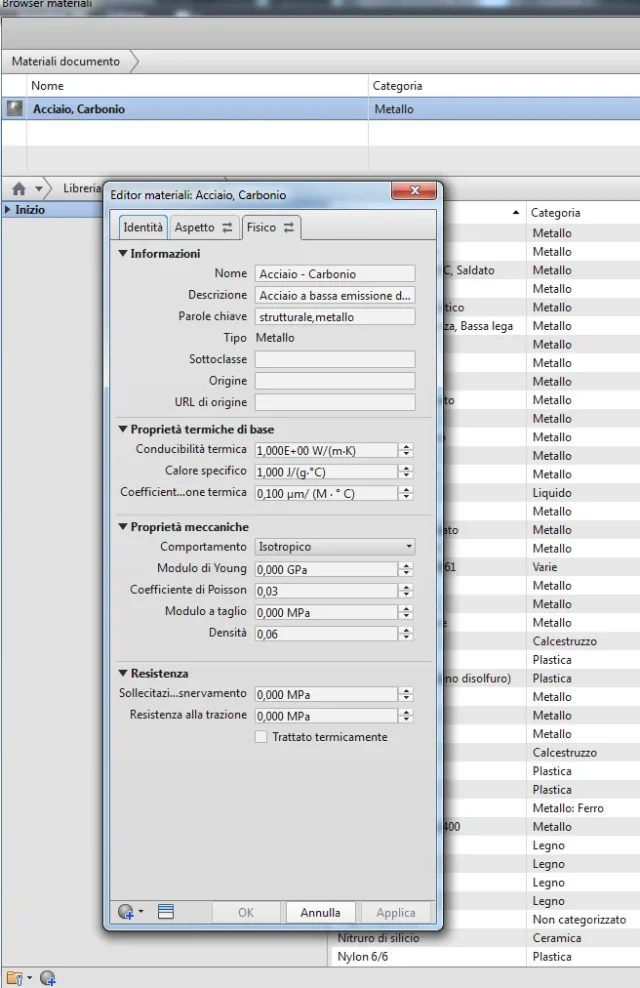Click the Resistenza alla trazione value field

326,715
